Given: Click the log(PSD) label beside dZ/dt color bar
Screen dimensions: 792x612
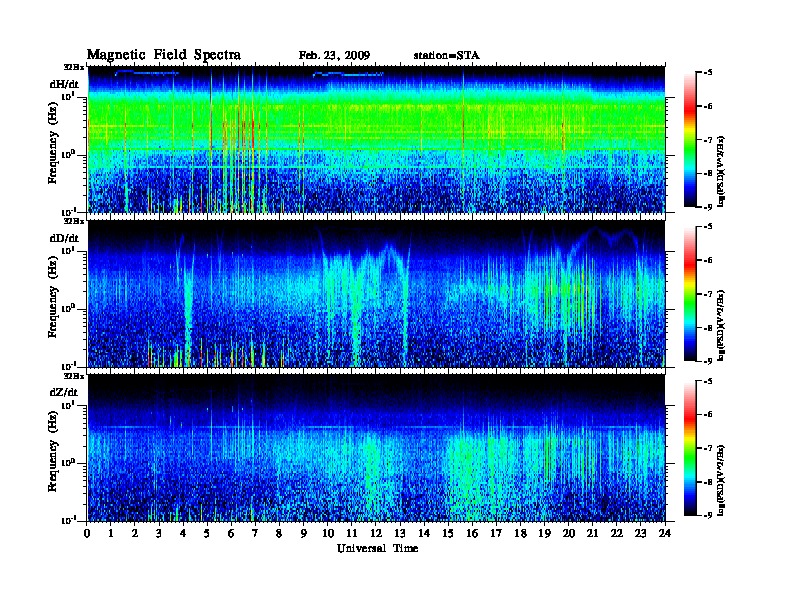Looking at the screenshot, I should (721, 480).
